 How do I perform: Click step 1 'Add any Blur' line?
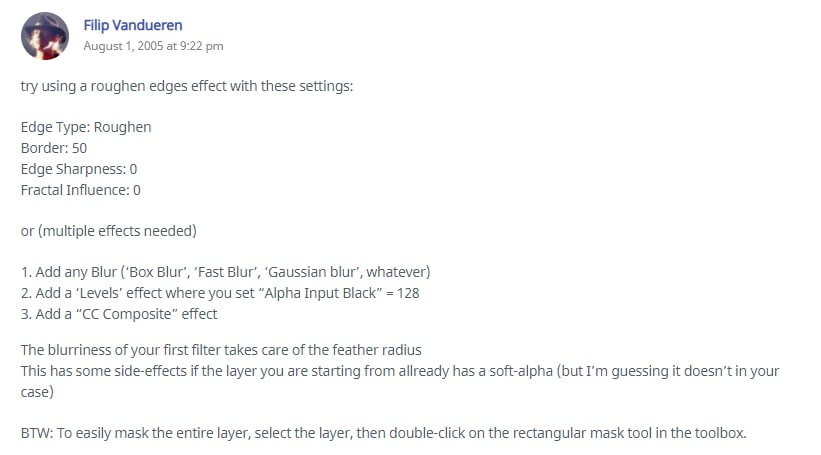click(x=225, y=272)
